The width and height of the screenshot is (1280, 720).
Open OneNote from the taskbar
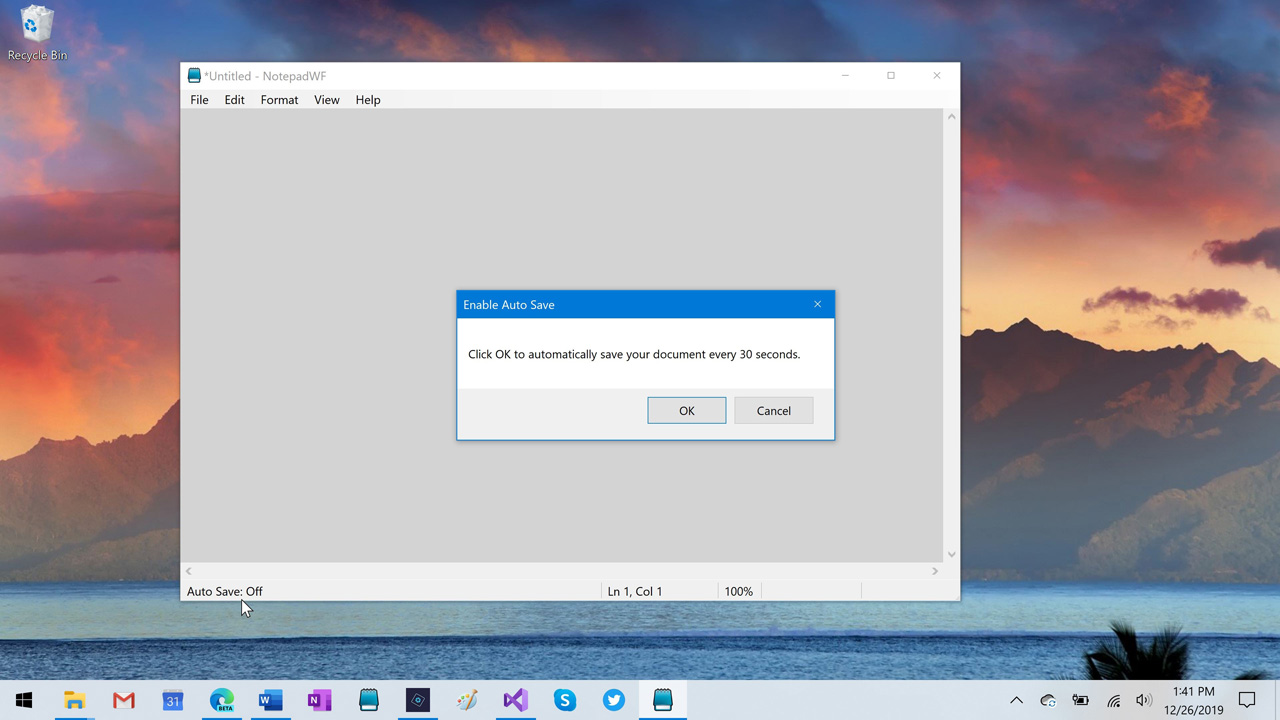click(x=319, y=701)
